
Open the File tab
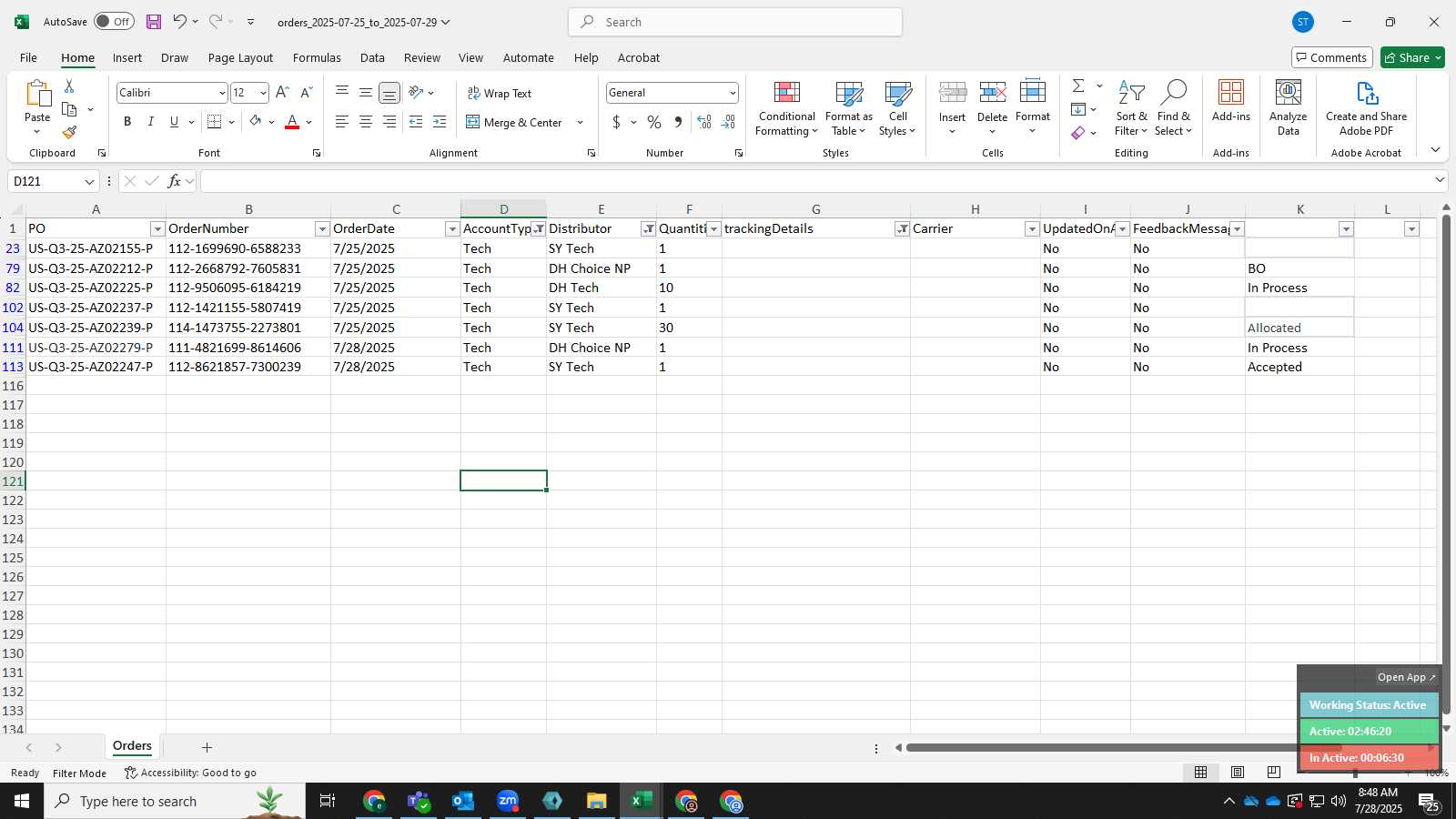[x=28, y=57]
